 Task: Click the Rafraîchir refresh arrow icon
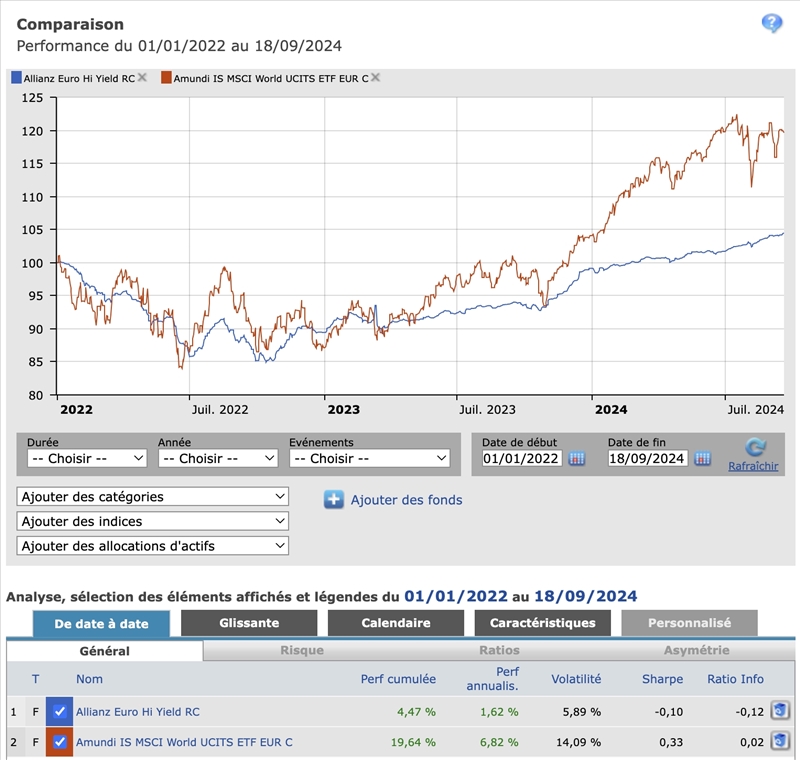755,447
